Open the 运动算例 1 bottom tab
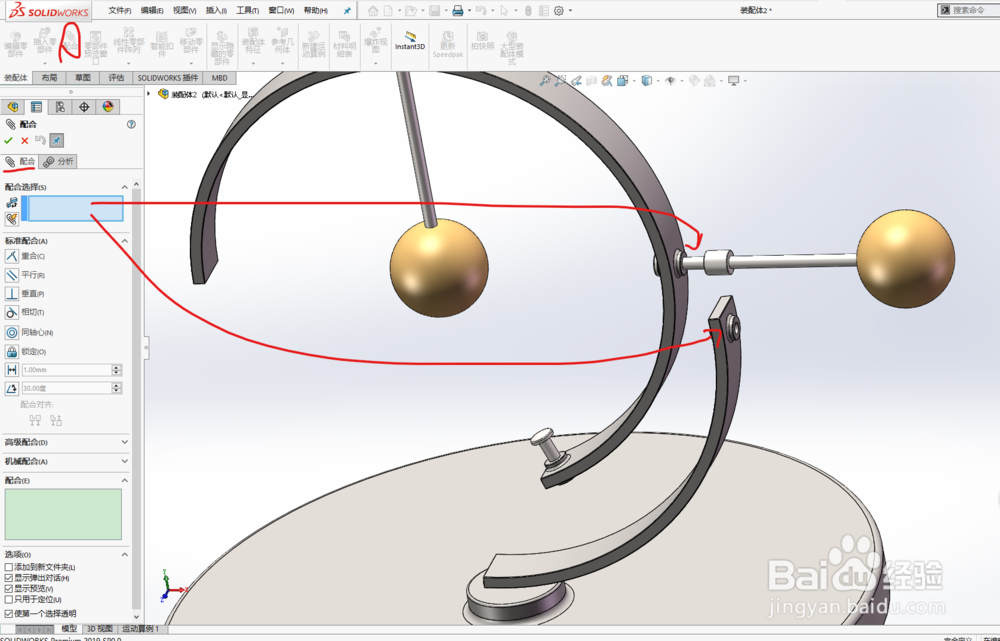 [x=141, y=629]
